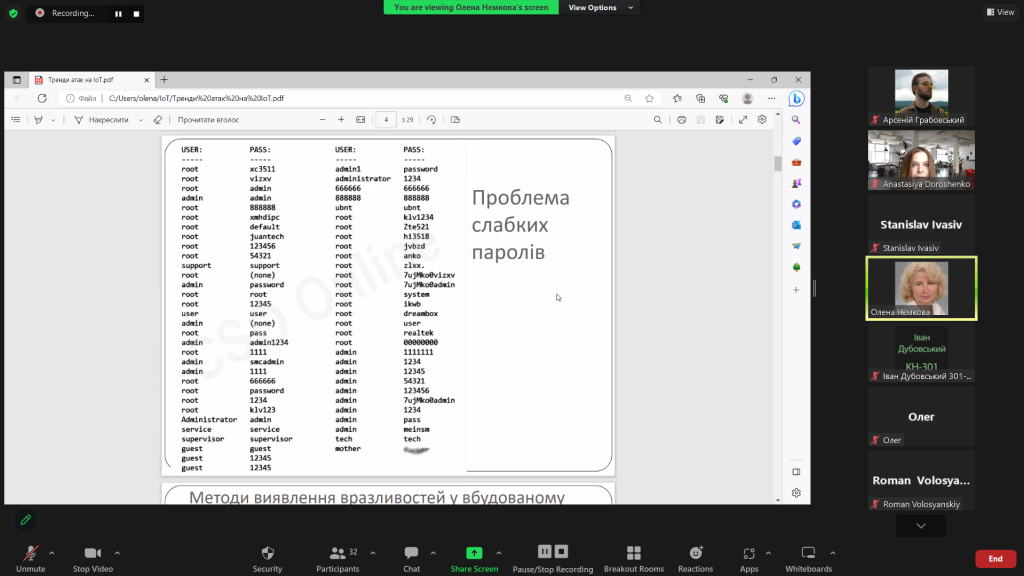
Task: Expand the Chat options caret
Action: click(433, 553)
